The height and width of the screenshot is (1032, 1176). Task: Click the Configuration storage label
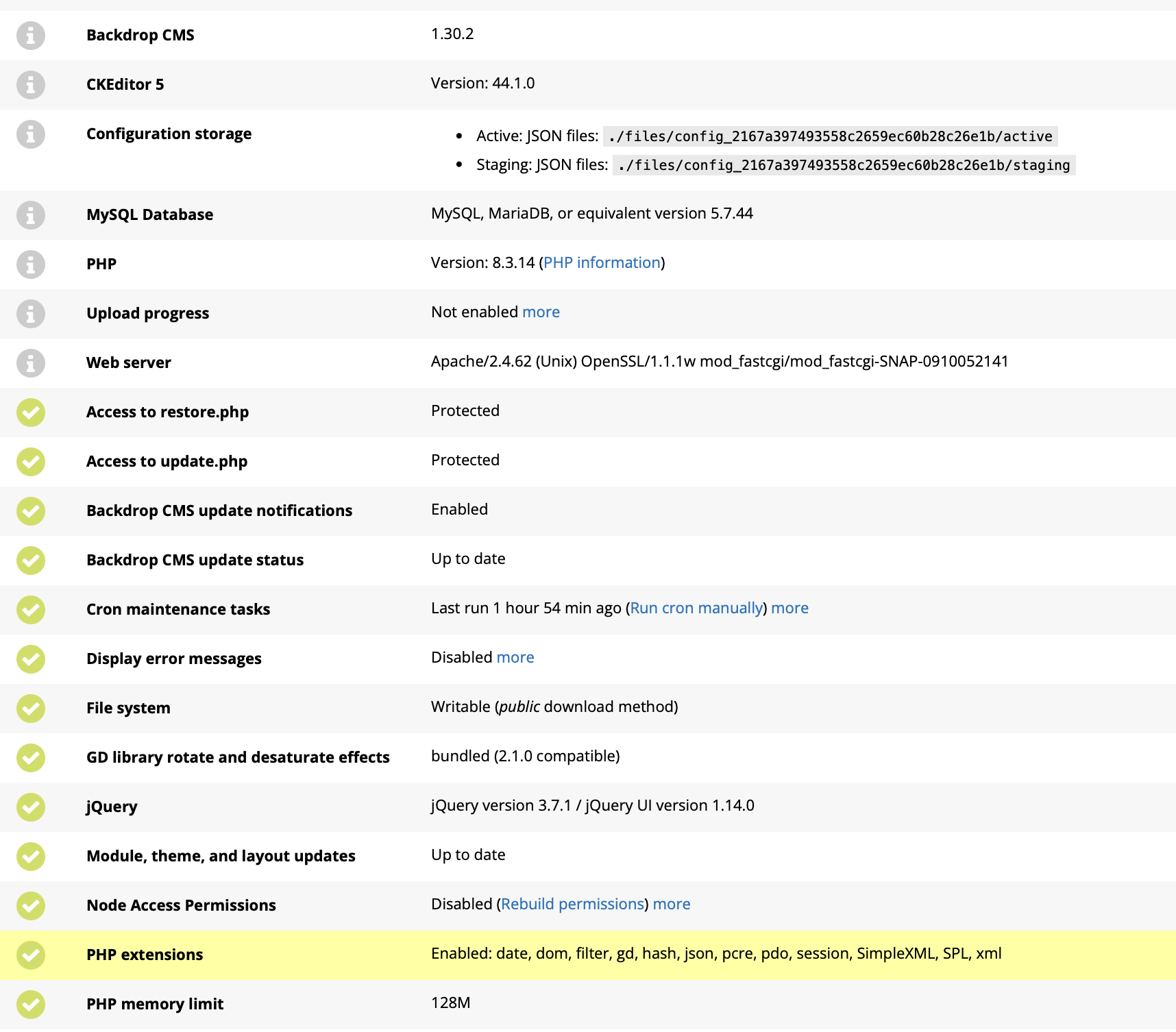click(x=169, y=134)
